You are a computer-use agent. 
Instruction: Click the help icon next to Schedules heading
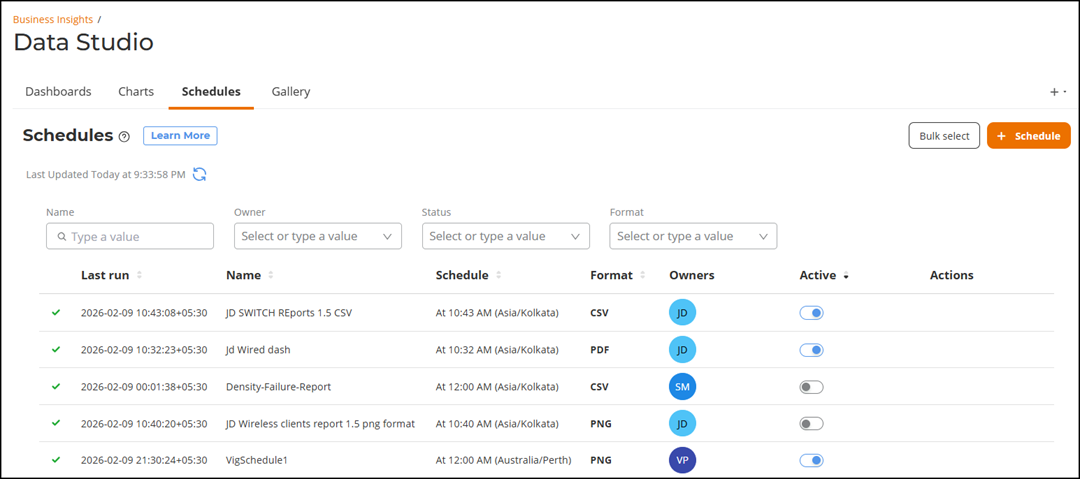click(x=124, y=136)
